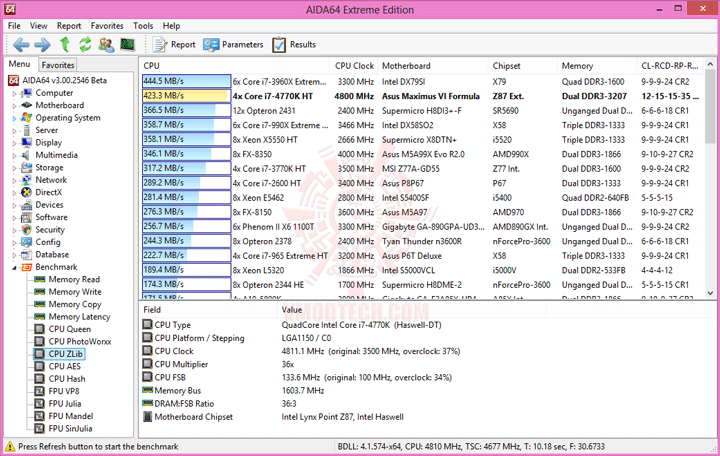Select the CPU ZLib benchmark
Screen dimensions: 720x456
pyautogui.click(x=66, y=354)
